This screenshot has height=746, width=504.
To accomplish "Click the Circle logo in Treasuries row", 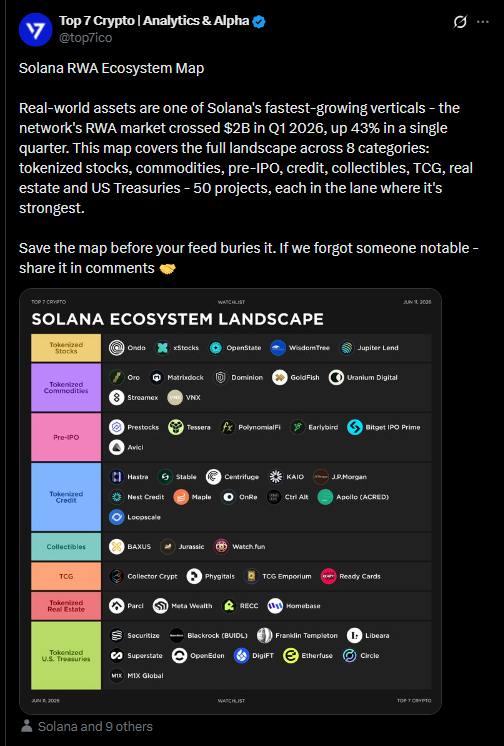I will pos(350,656).
